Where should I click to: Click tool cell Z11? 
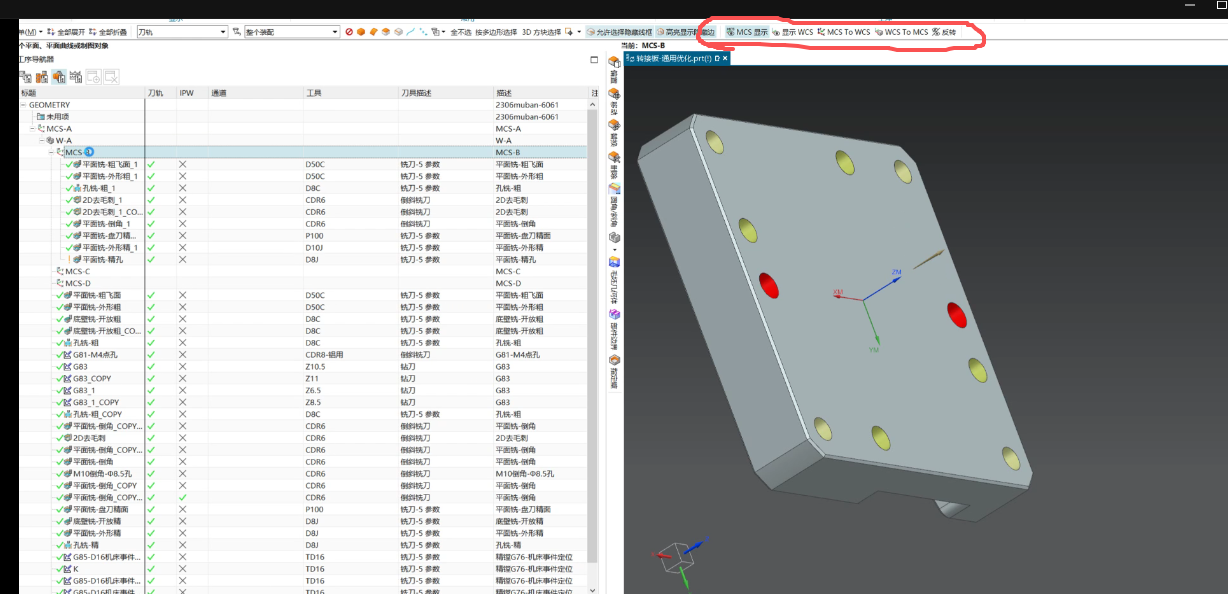coord(311,378)
